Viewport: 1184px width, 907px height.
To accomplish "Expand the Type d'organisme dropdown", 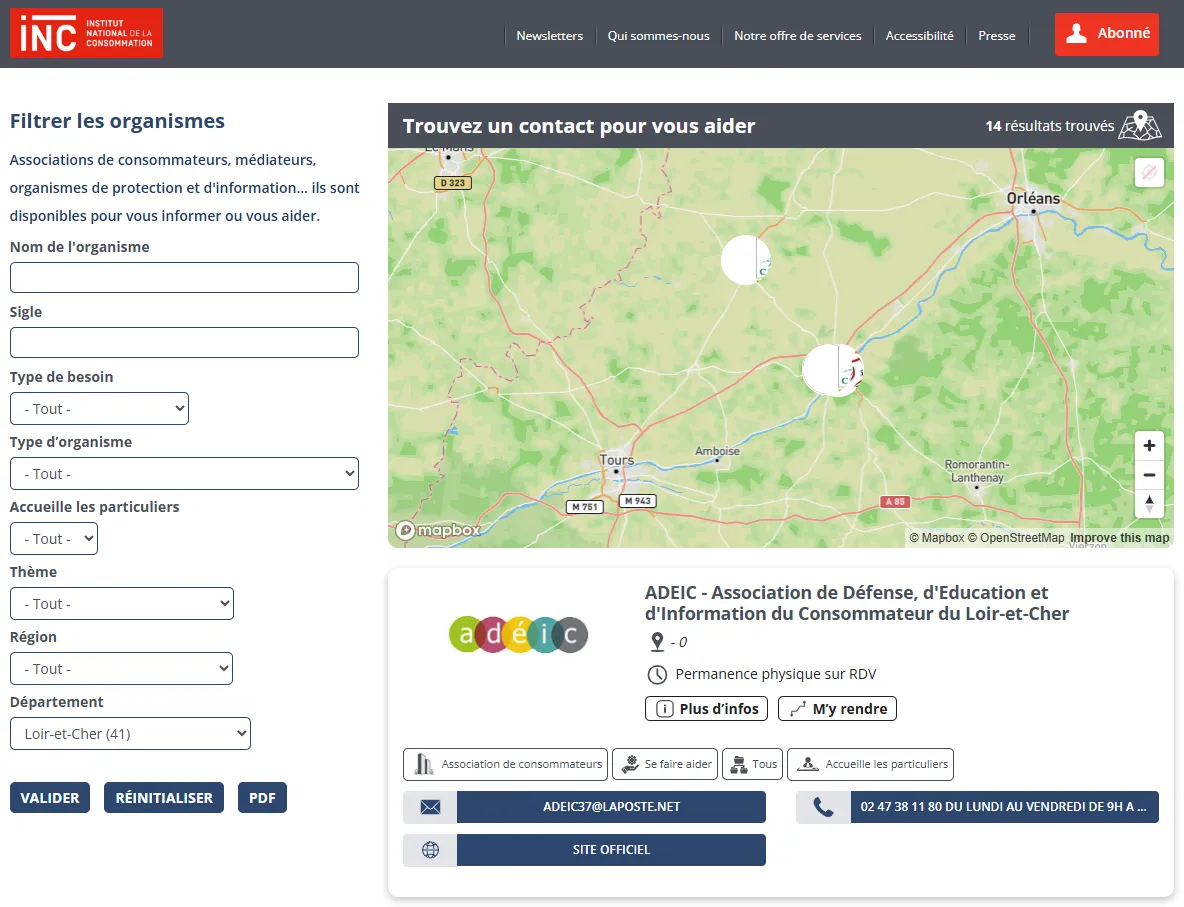I will click(x=184, y=474).
